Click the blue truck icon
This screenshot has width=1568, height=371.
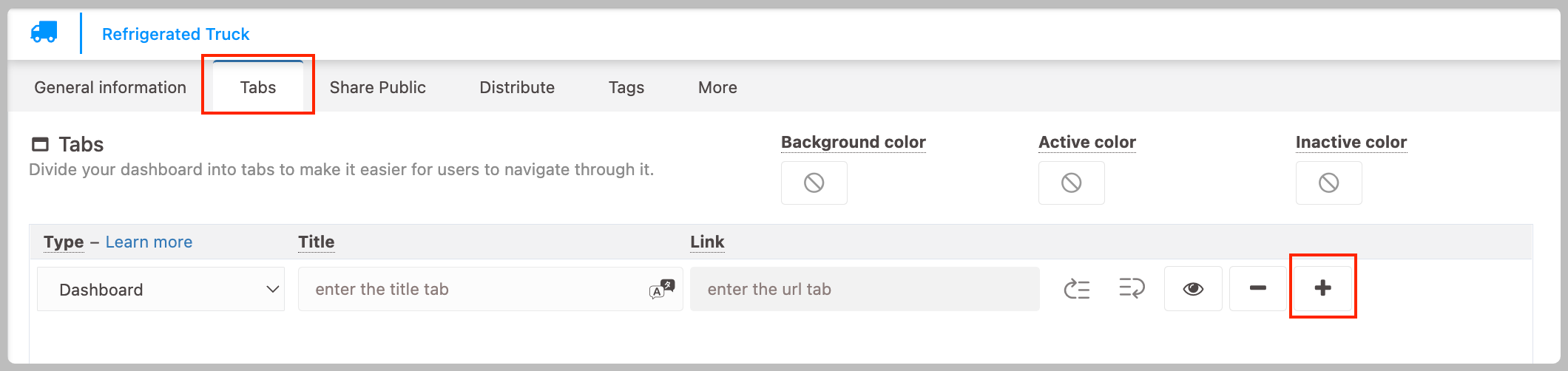point(44,33)
